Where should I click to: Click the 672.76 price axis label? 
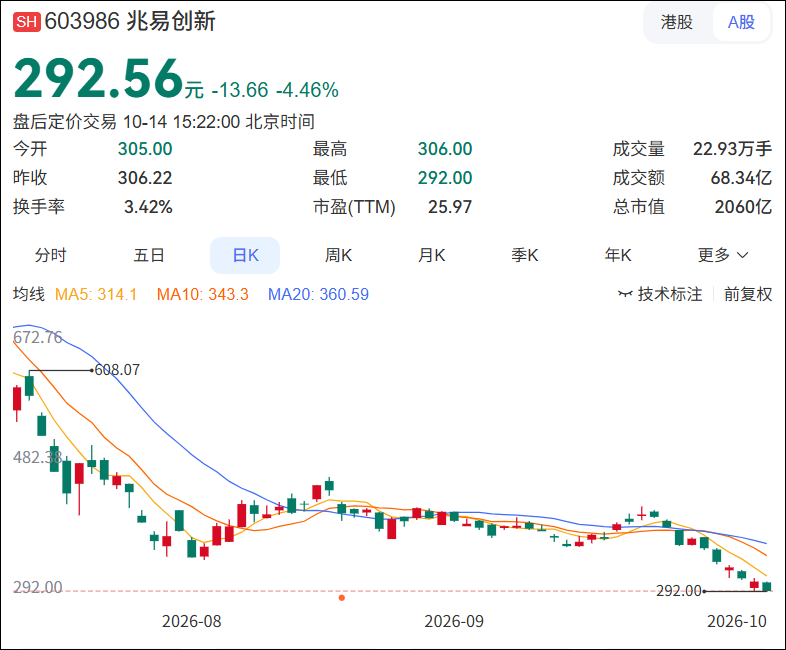pyautogui.click(x=38, y=337)
